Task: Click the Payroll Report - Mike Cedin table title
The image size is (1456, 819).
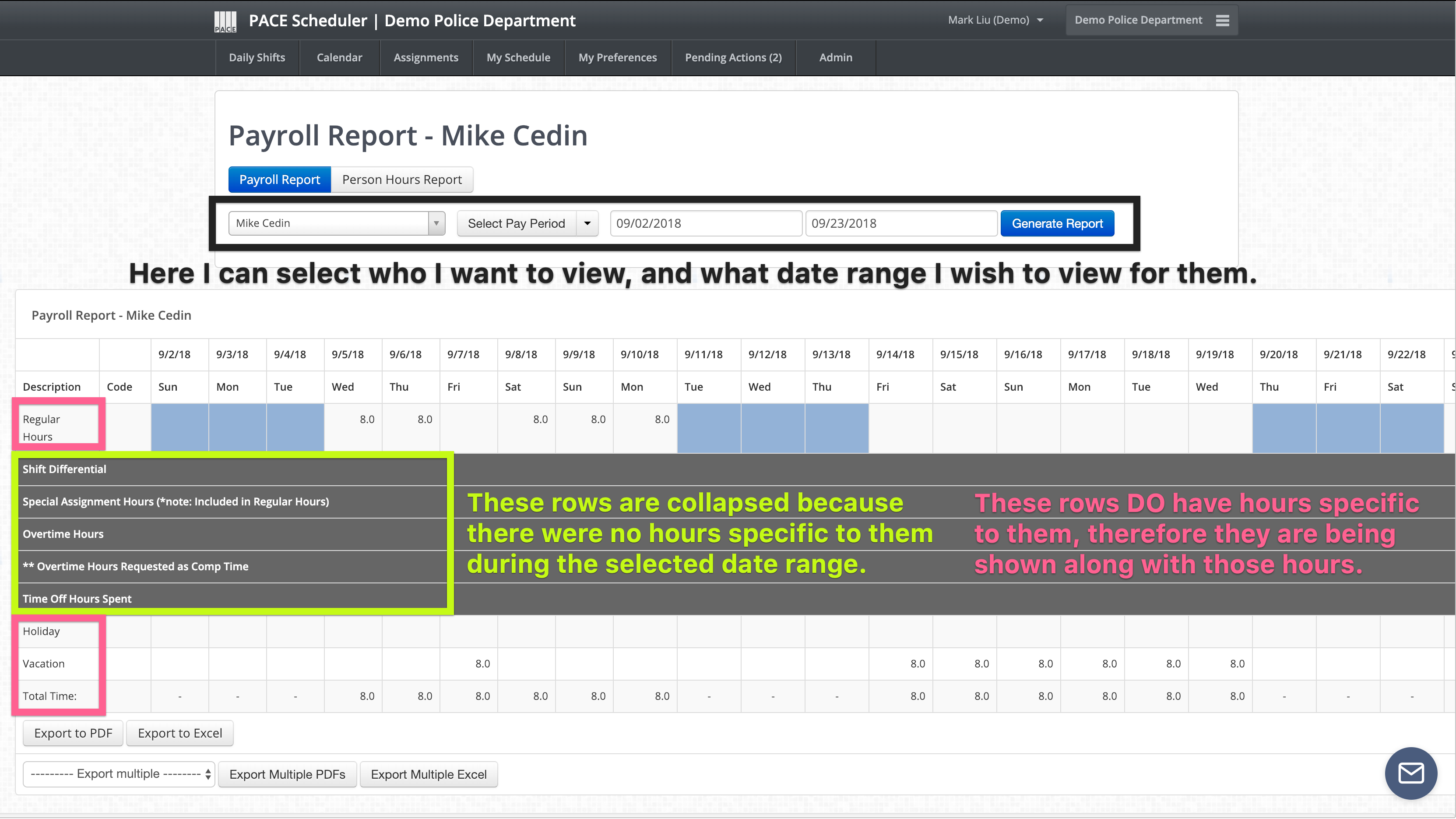Action: [111, 316]
